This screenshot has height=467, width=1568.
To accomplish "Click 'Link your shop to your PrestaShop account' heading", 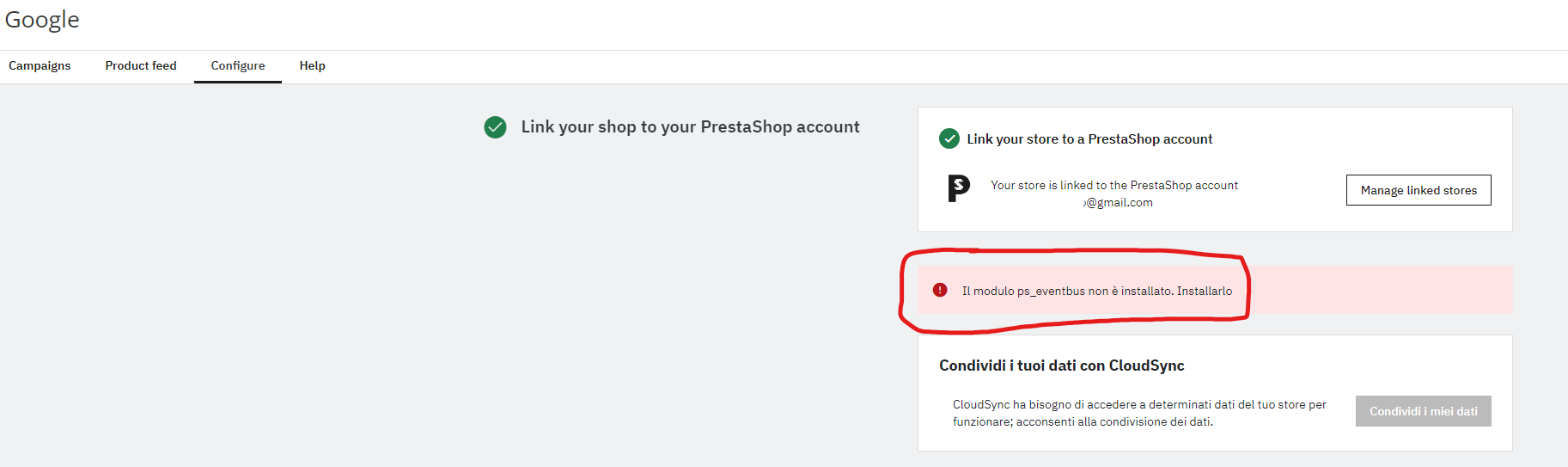I will pyautogui.click(x=690, y=127).
